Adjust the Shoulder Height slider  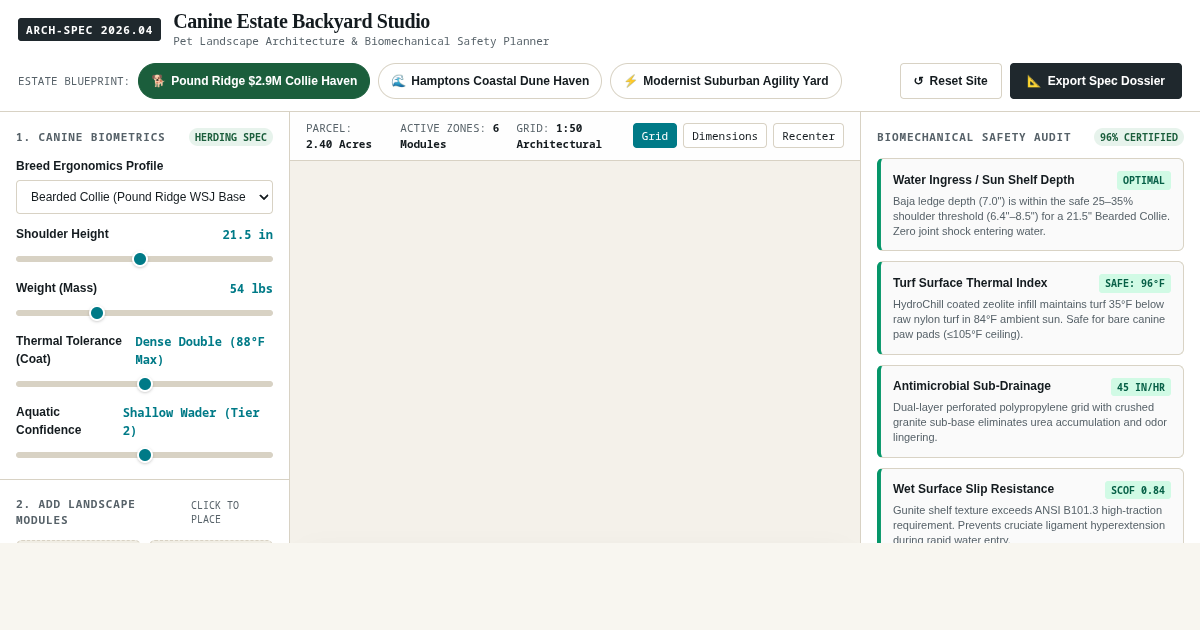click(x=144, y=259)
